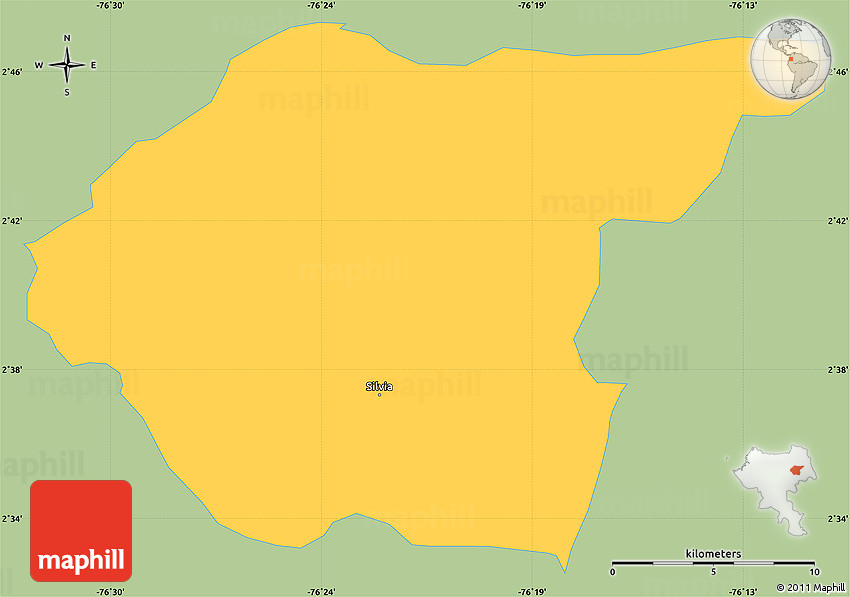Click the -76°19' longitude label at the top

tap(532, 6)
